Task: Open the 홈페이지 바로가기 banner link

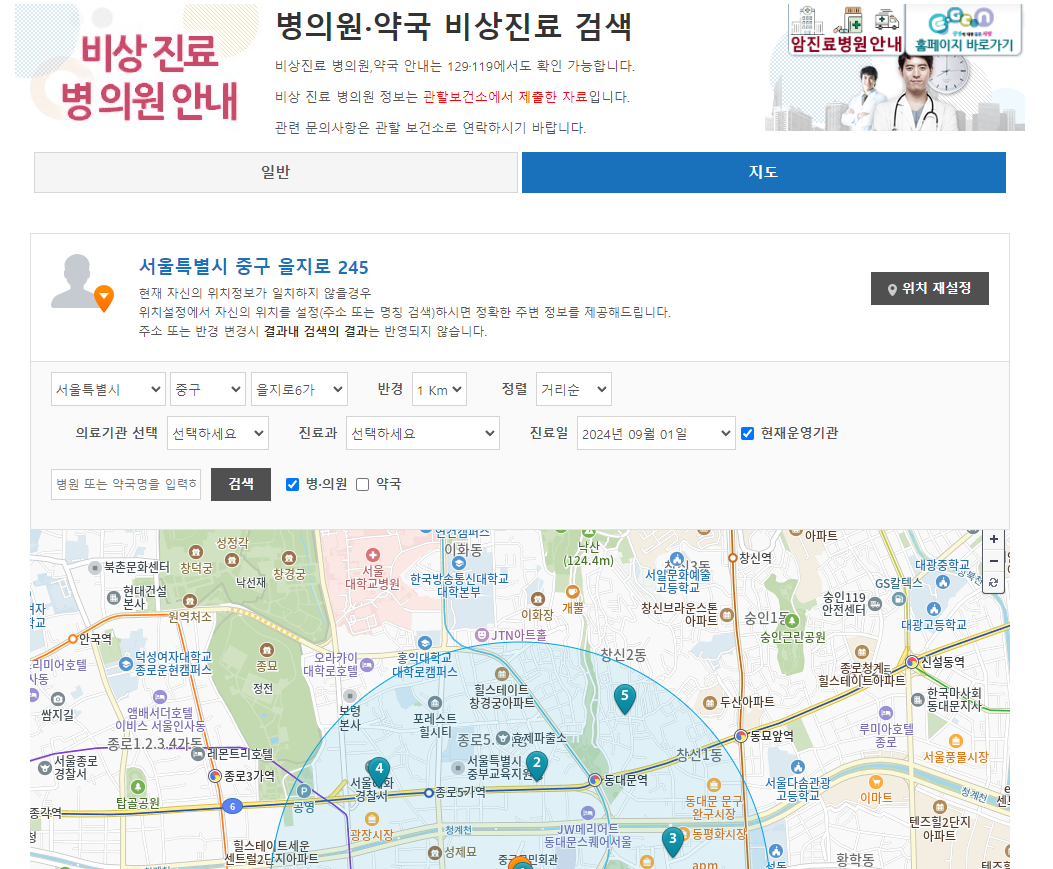Action: 964,30
